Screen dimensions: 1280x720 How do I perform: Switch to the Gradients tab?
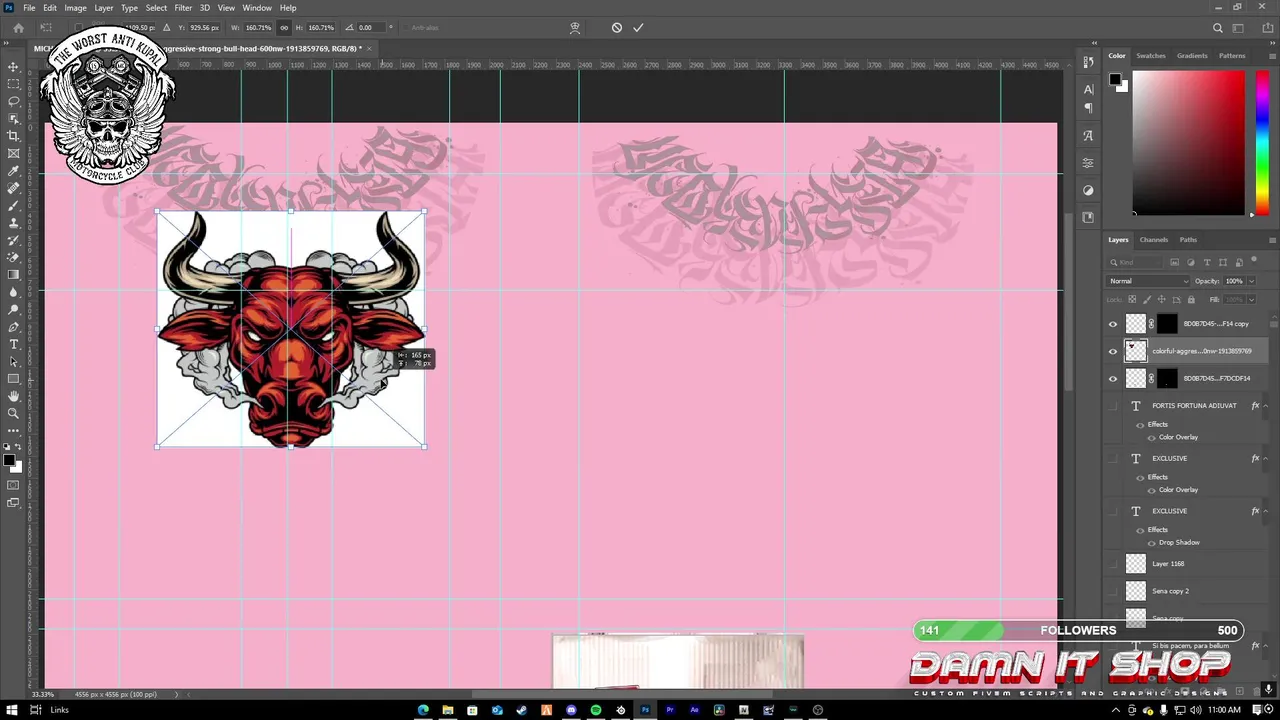[1192, 56]
